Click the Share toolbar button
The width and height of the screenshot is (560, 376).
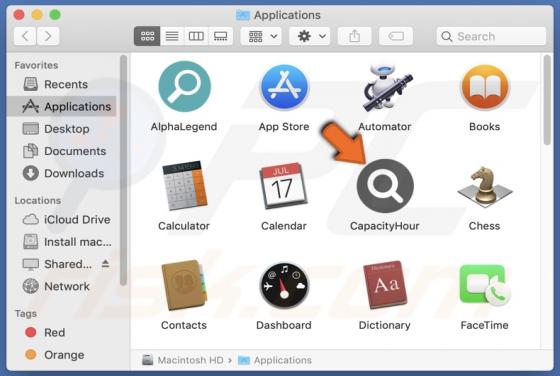[x=354, y=36]
